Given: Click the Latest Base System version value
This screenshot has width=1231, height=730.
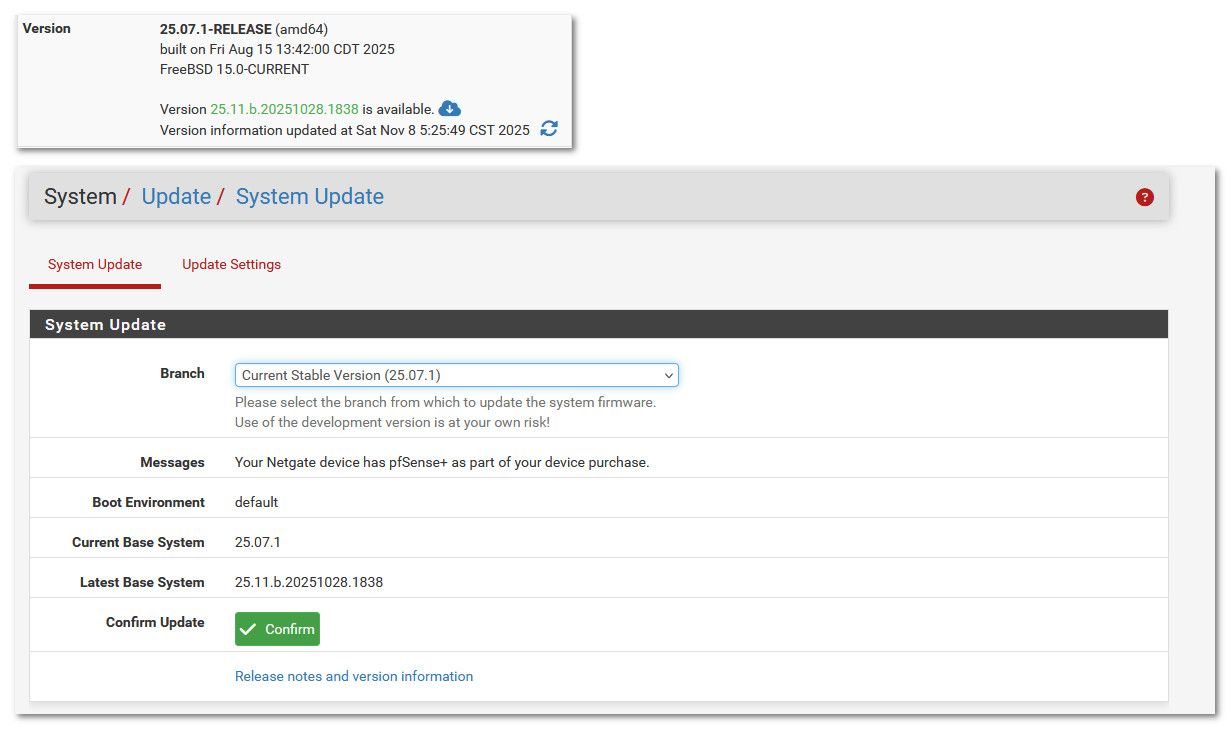Looking at the screenshot, I should click(x=308, y=582).
